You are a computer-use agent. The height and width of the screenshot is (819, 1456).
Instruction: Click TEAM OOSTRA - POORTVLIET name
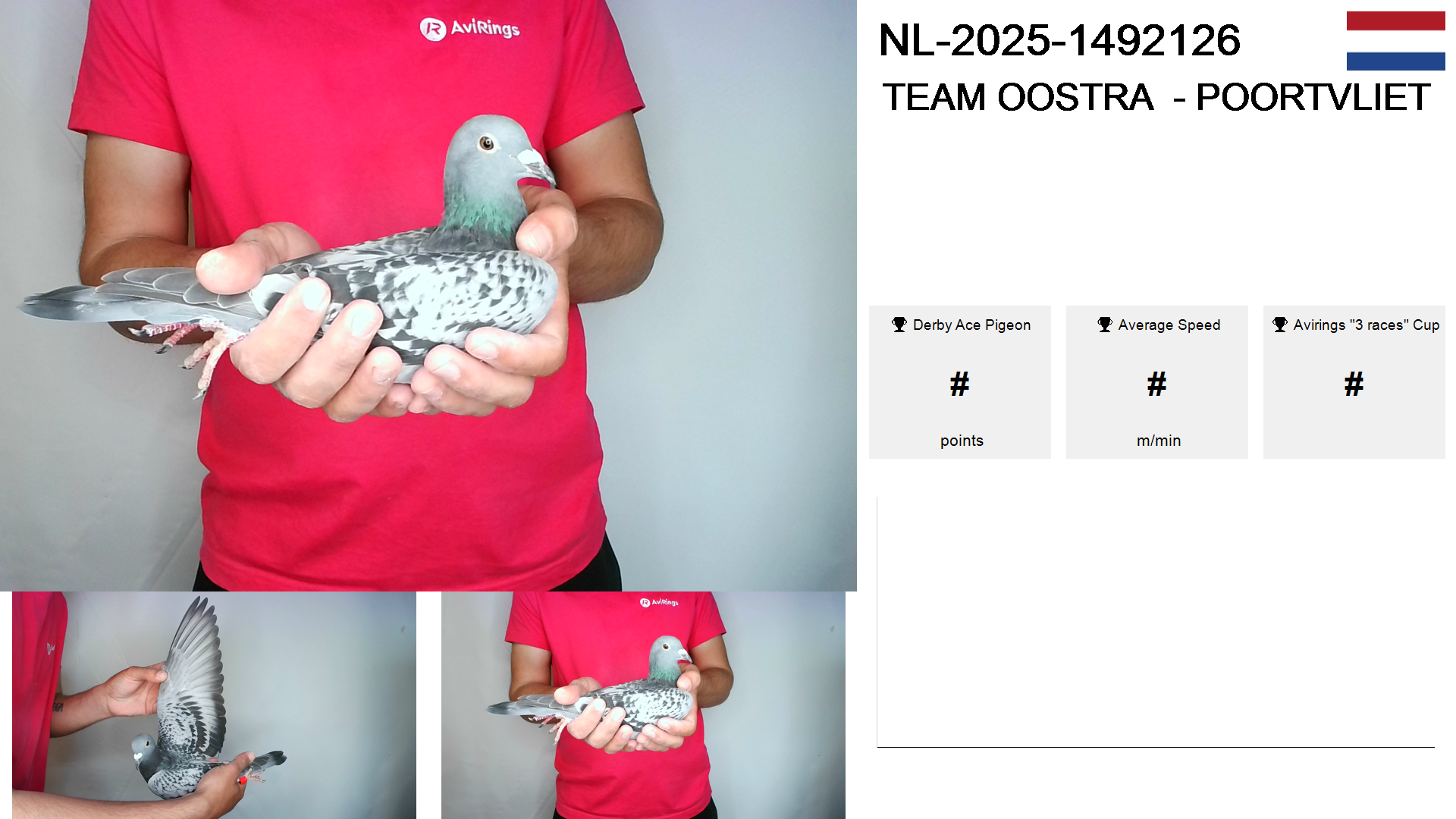pos(1156,97)
